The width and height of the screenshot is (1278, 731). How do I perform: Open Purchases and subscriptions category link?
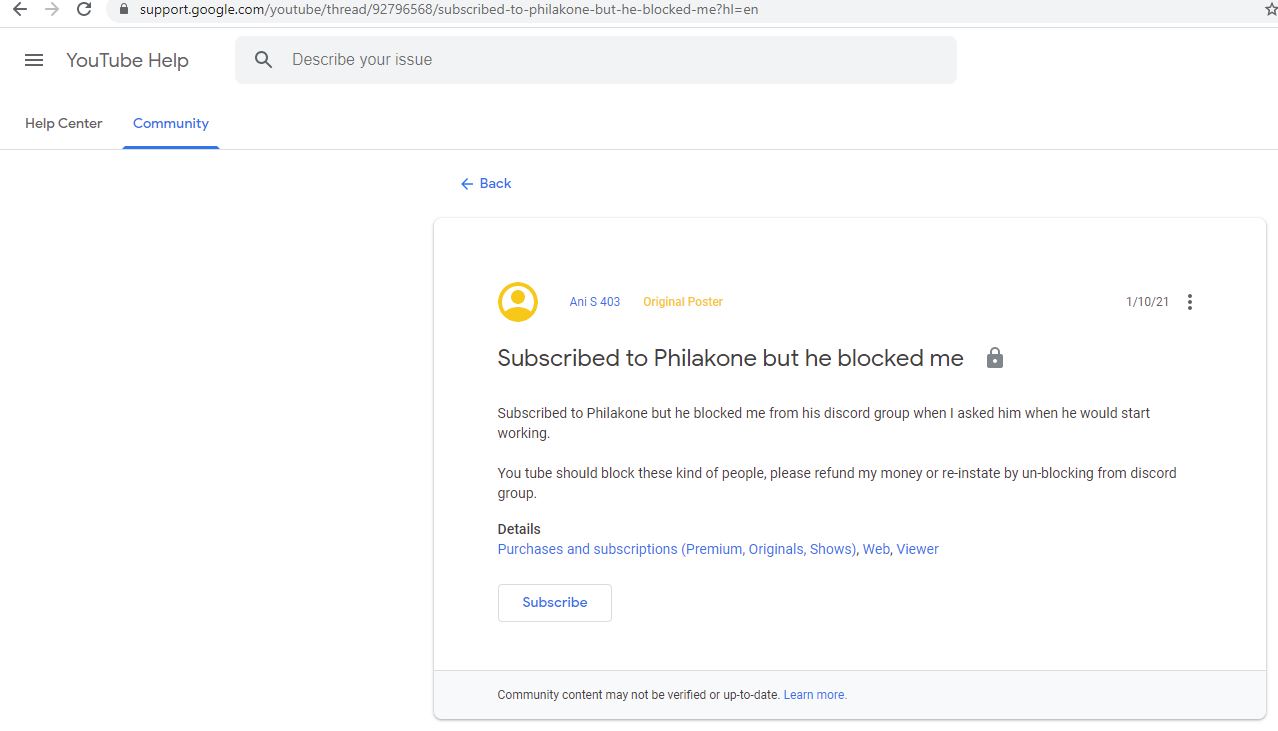[x=677, y=549]
